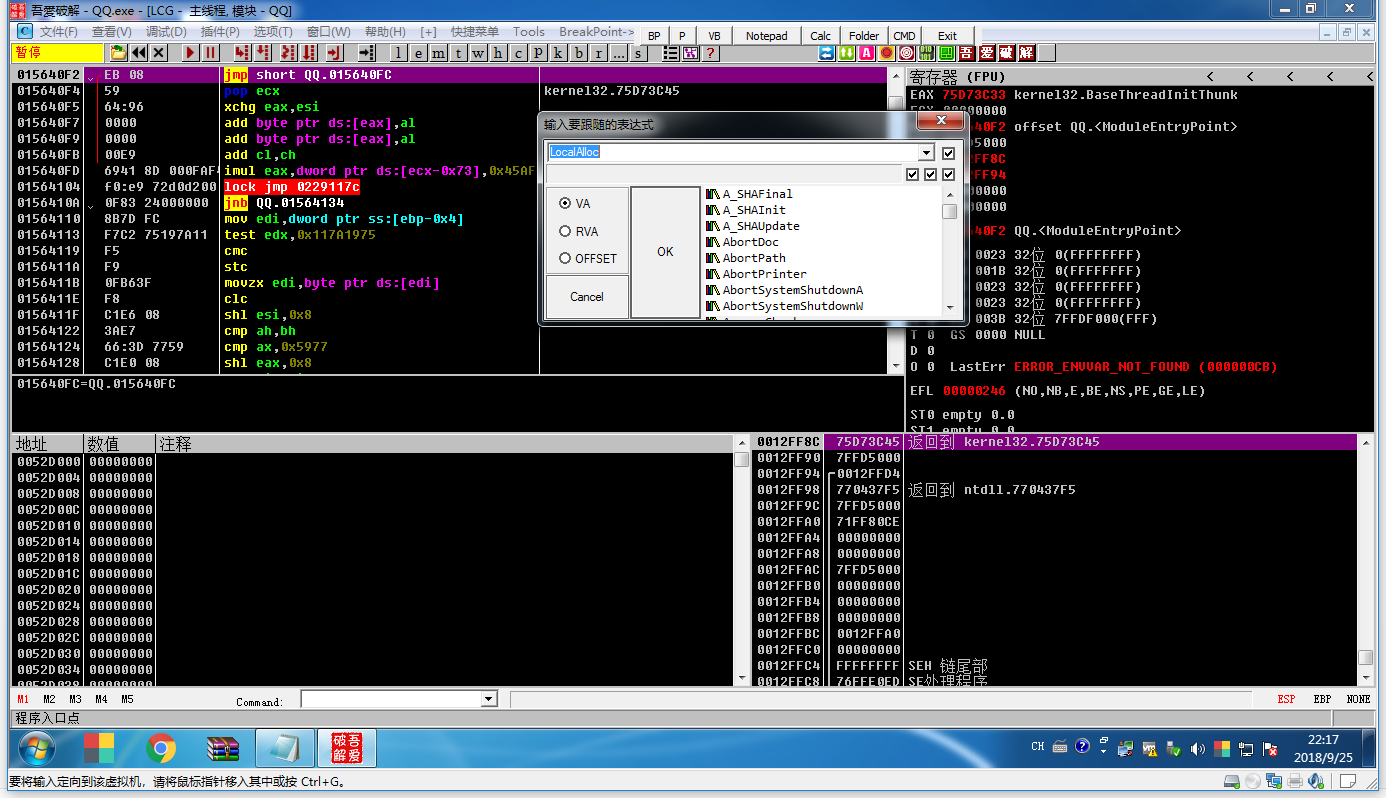Open the source window with the 's' button

[x=638, y=53]
